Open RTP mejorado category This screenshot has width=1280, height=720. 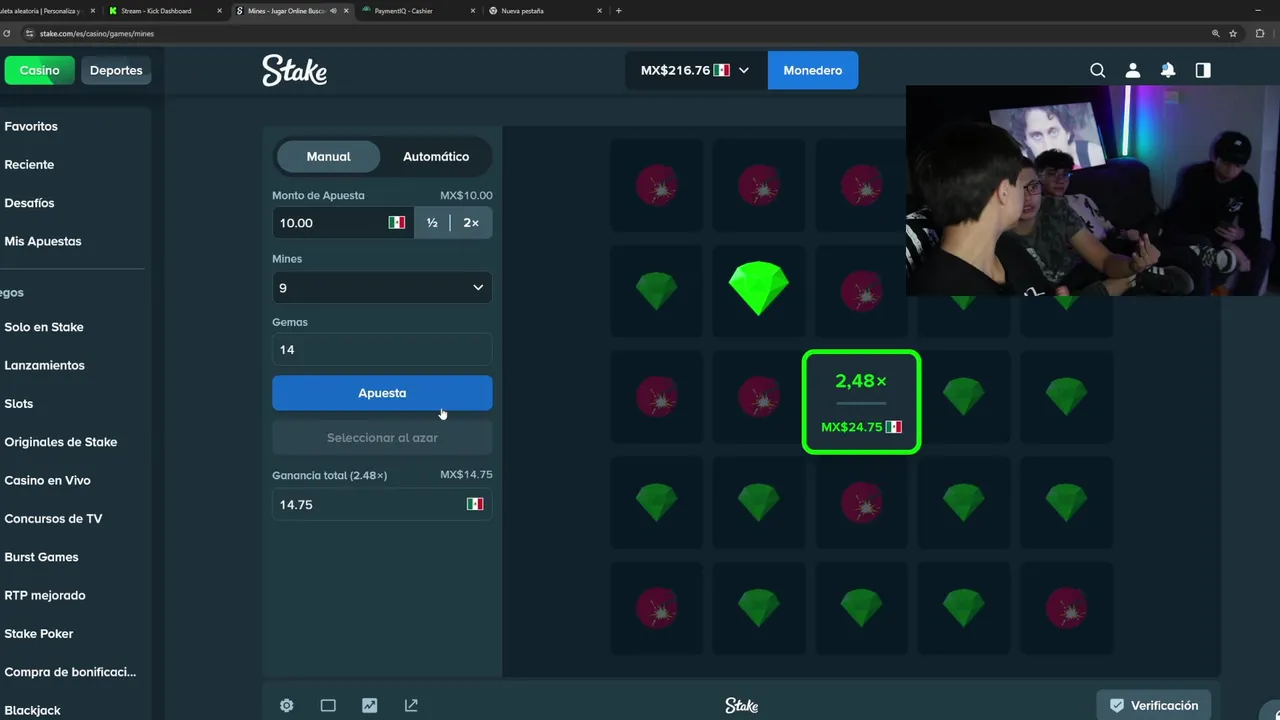click(45, 595)
